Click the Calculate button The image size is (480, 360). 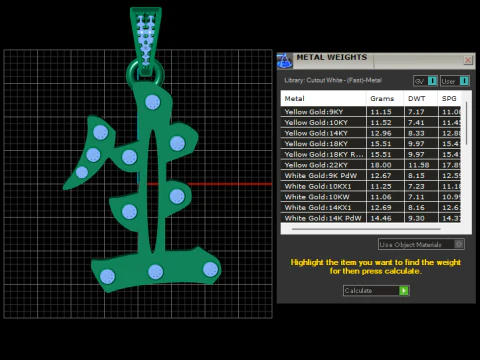376,291
